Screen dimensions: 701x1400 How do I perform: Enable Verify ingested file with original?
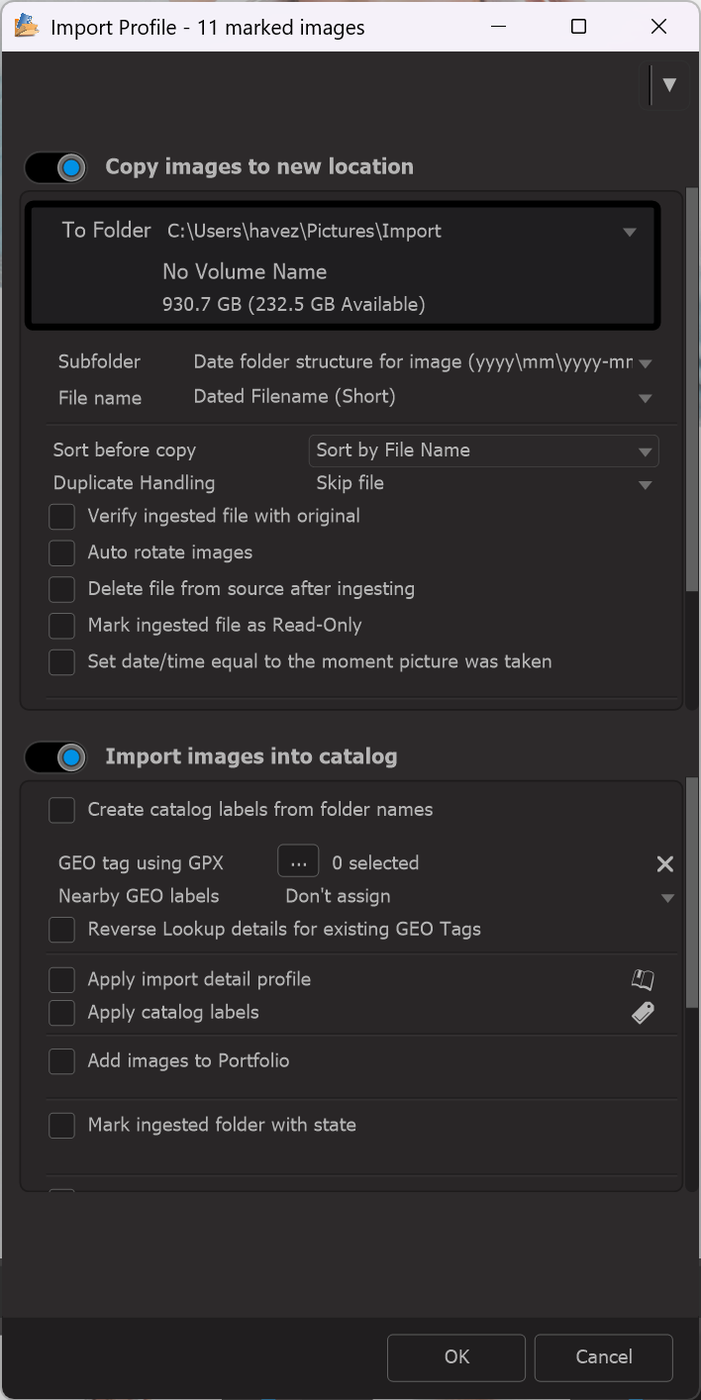click(x=62, y=517)
